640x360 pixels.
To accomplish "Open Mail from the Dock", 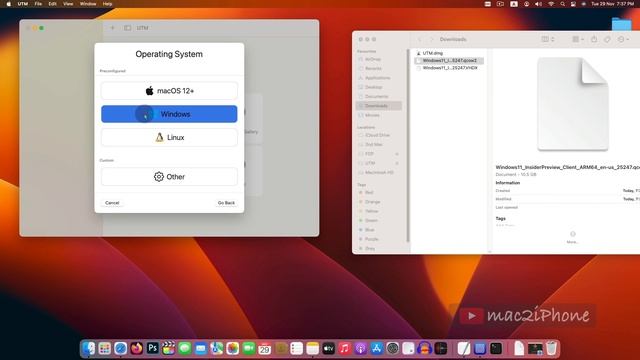I will click(200, 348).
